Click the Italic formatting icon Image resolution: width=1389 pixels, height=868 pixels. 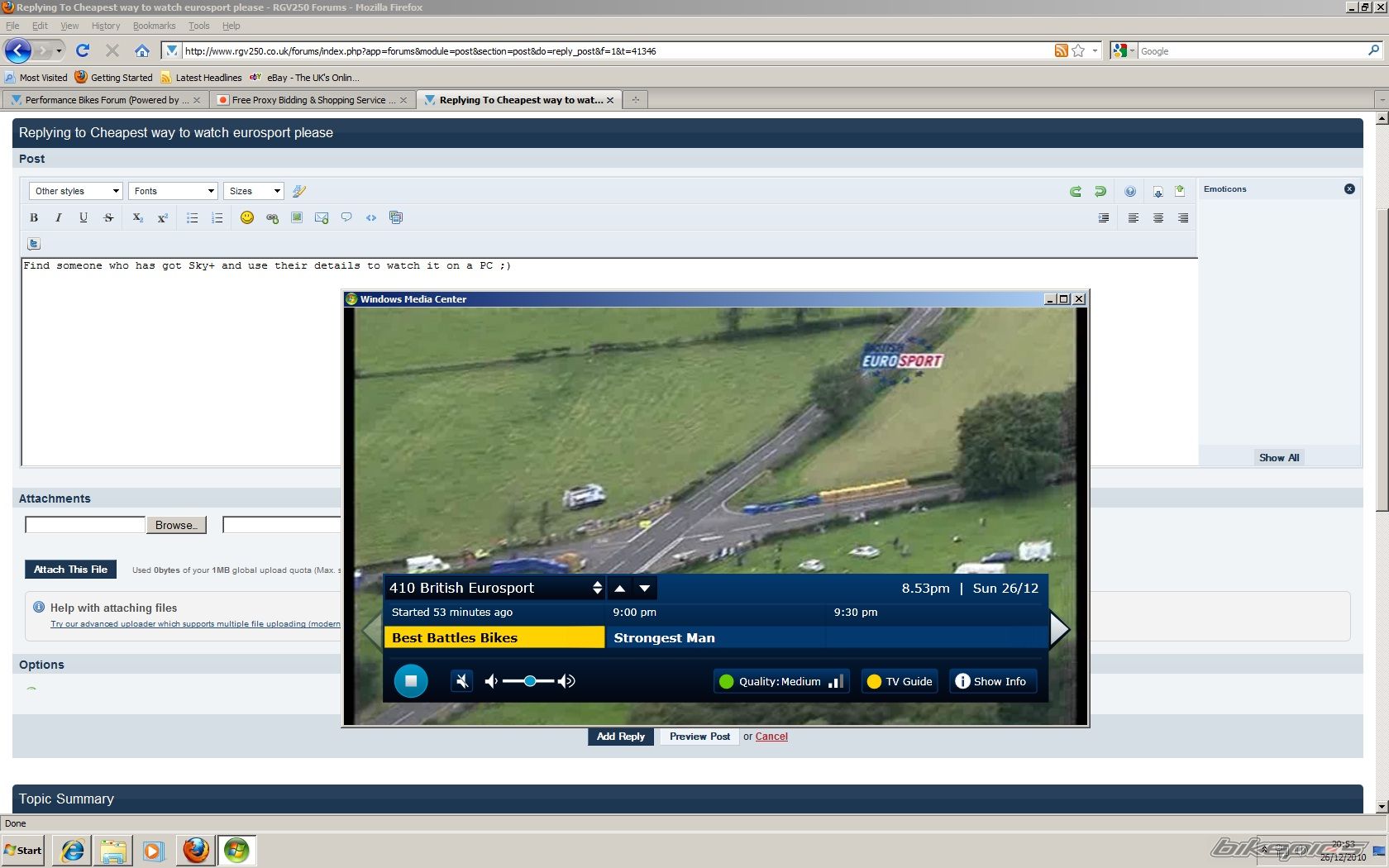58,217
